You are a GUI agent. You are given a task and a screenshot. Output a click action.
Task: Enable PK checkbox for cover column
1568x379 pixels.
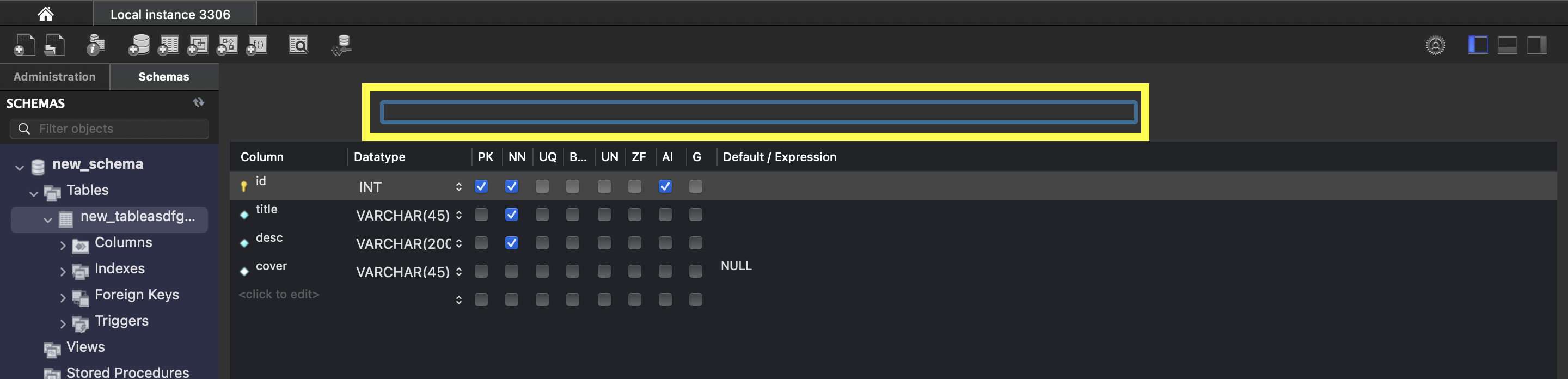click(x=481, y=271)
